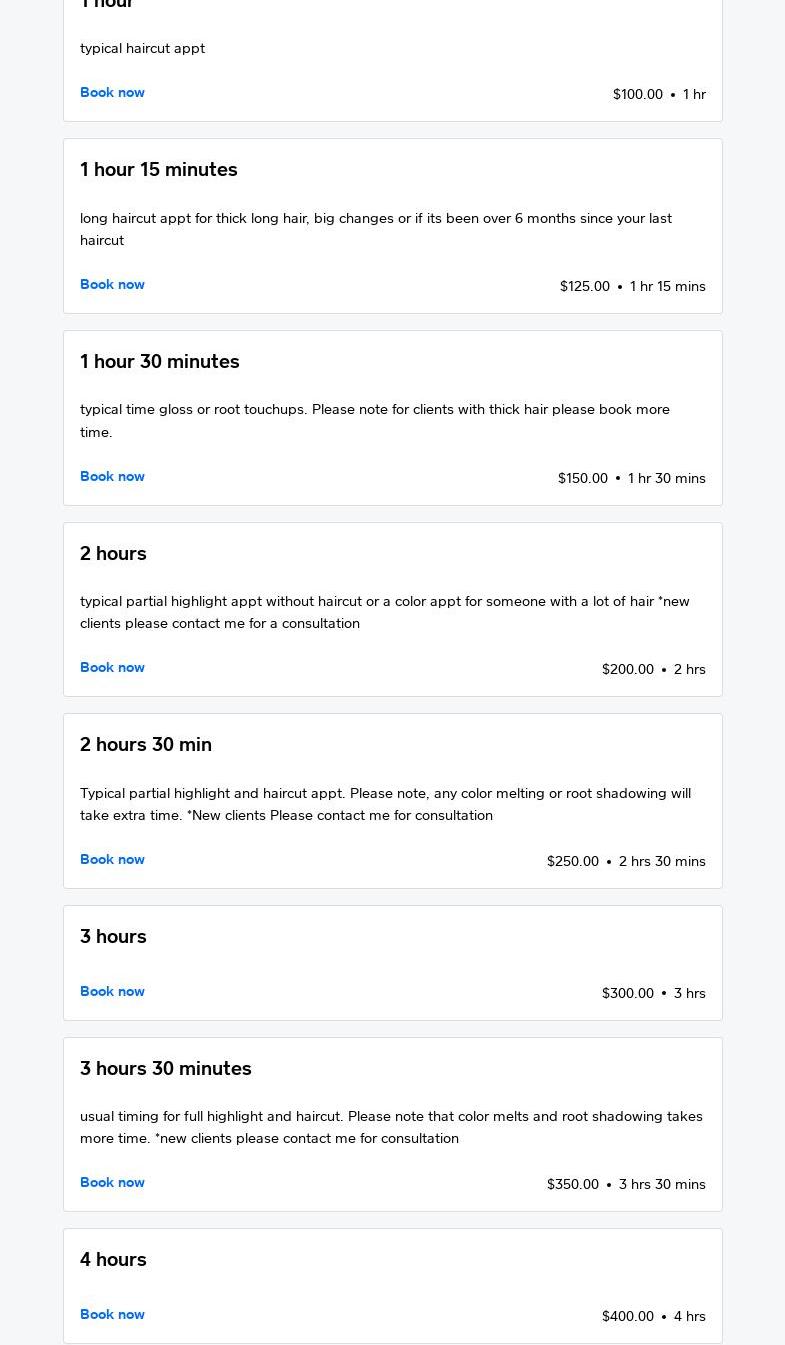Select the "3 hours 30 minutes" title
The height and width of the screenshot is (1345, 785).
[x=166, y=1069]
